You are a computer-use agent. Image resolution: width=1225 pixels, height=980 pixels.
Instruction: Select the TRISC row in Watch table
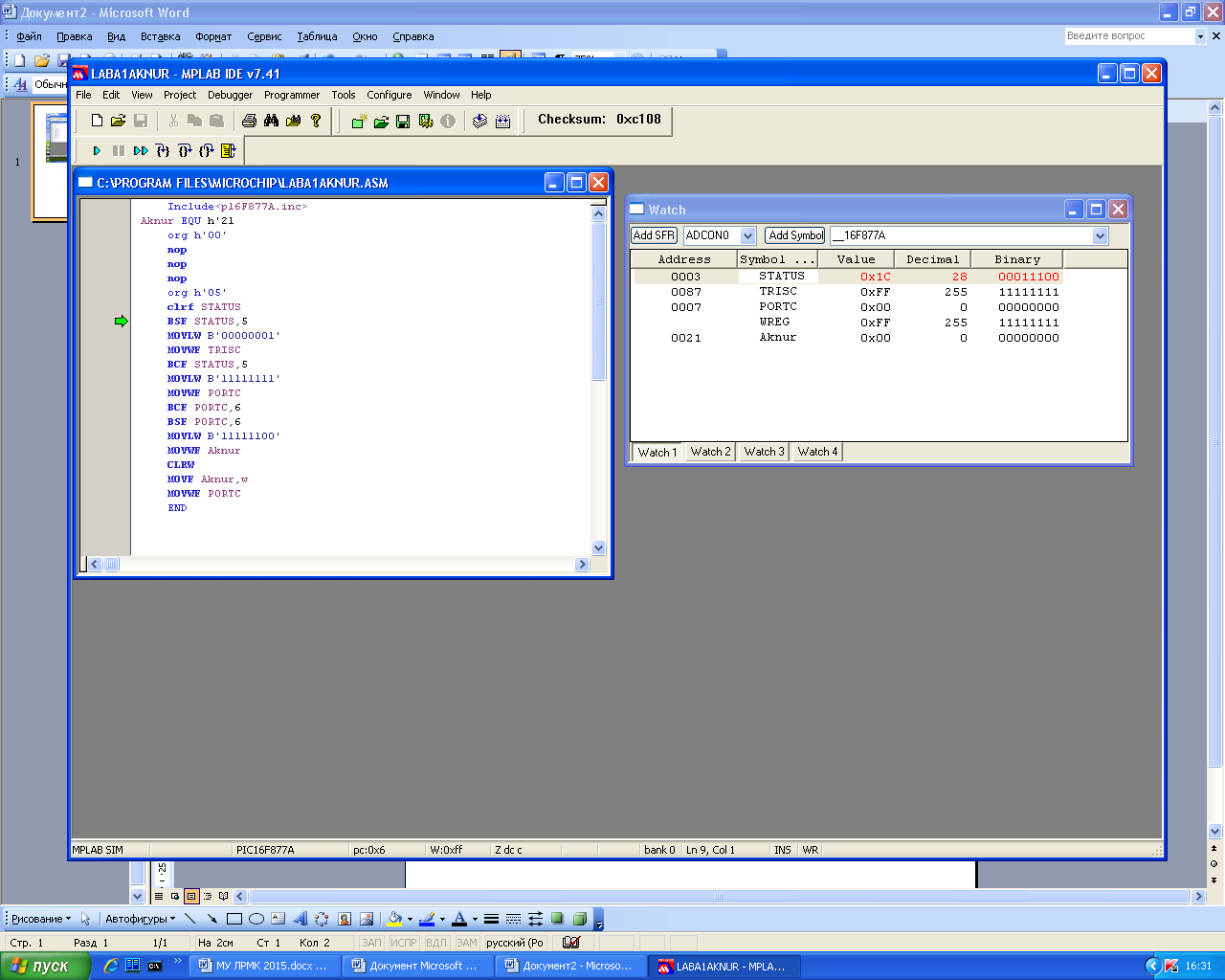coord(847,292)
